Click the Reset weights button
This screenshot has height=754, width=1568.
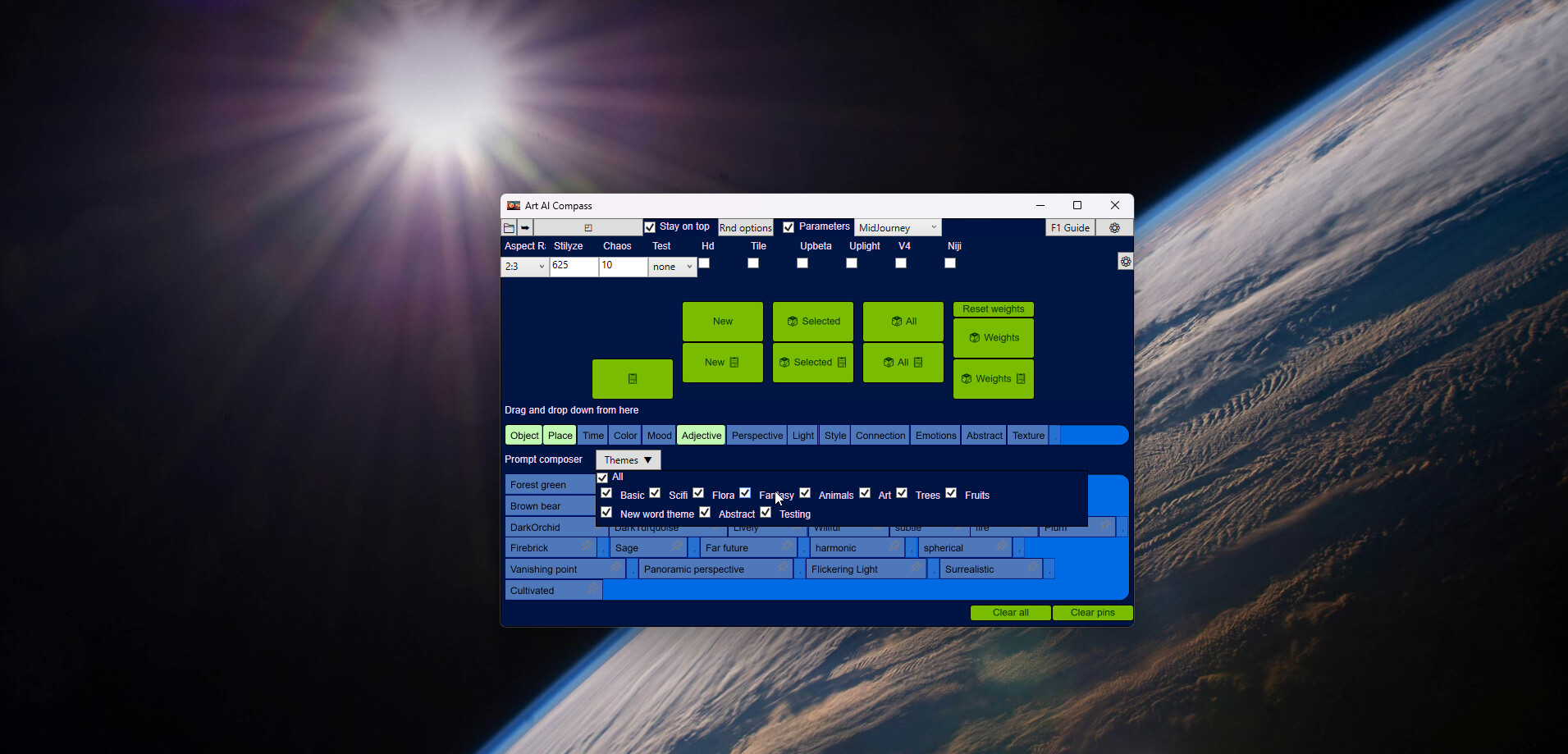pyautogui.click(x=993, y=308)
